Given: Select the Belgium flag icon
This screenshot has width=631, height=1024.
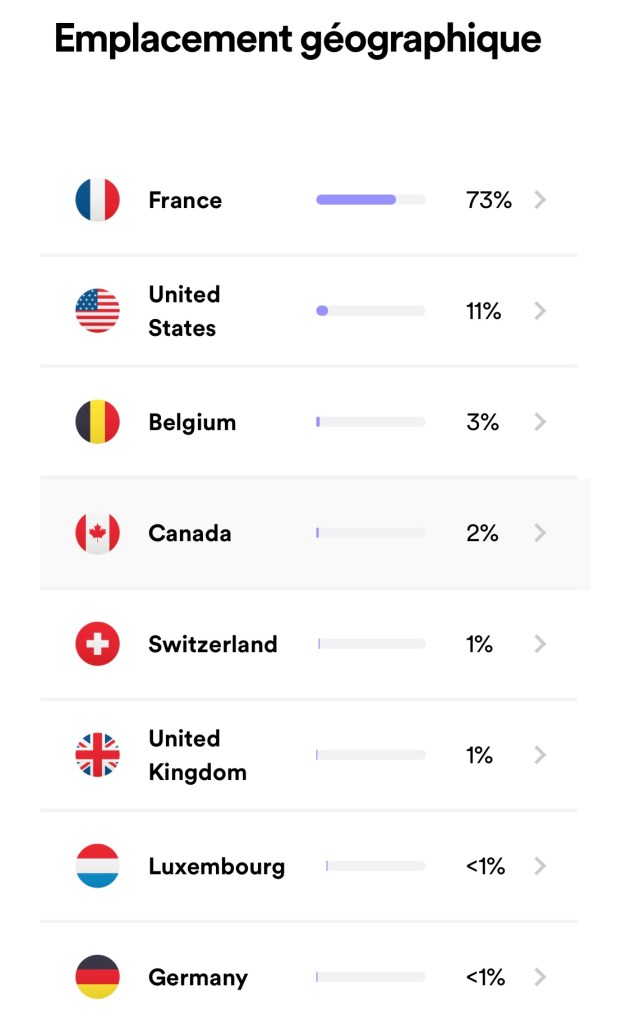Looking at the screenshot, I should pyautogui.click(x=97, y=422).
